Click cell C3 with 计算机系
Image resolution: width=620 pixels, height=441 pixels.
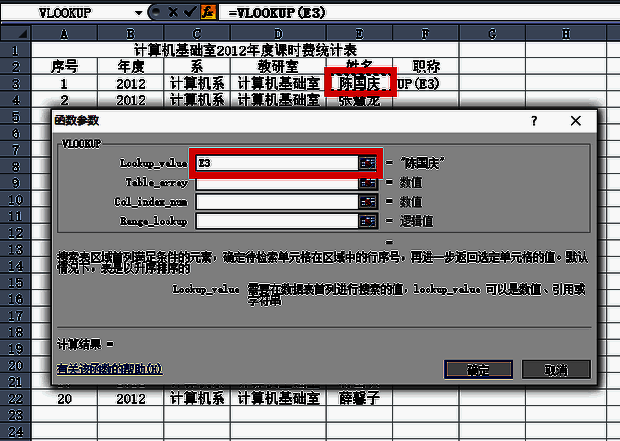pyautogui.click(x=197, y=83)
